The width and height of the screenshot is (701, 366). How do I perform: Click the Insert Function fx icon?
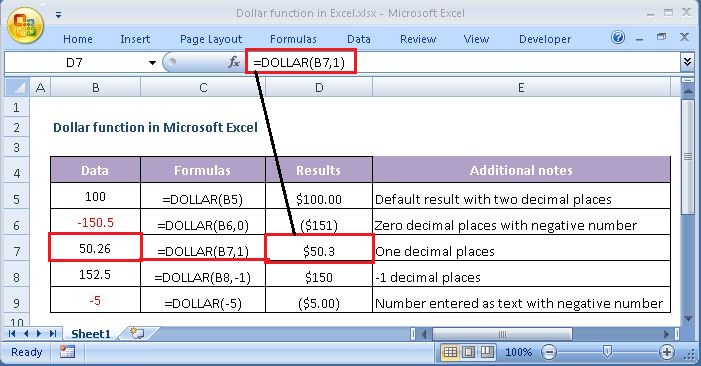[x=234, y=62]
